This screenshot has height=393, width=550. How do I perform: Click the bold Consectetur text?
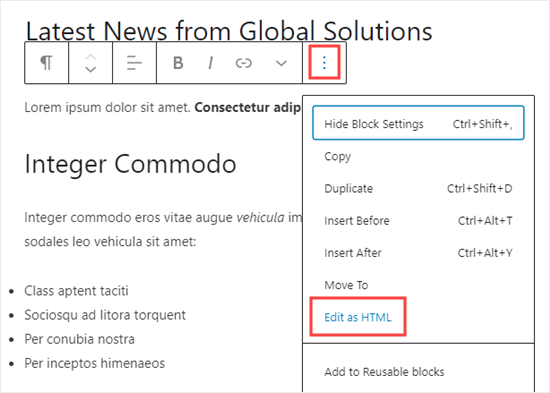pyautogui.click(x=247, y=107)
